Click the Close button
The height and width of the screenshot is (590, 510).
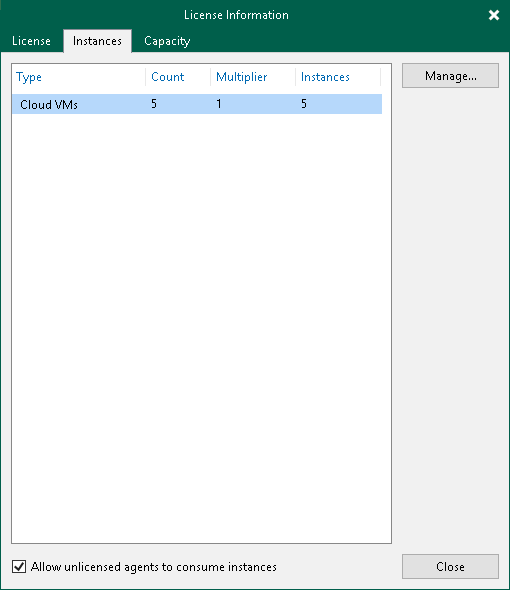coord(450,566)
